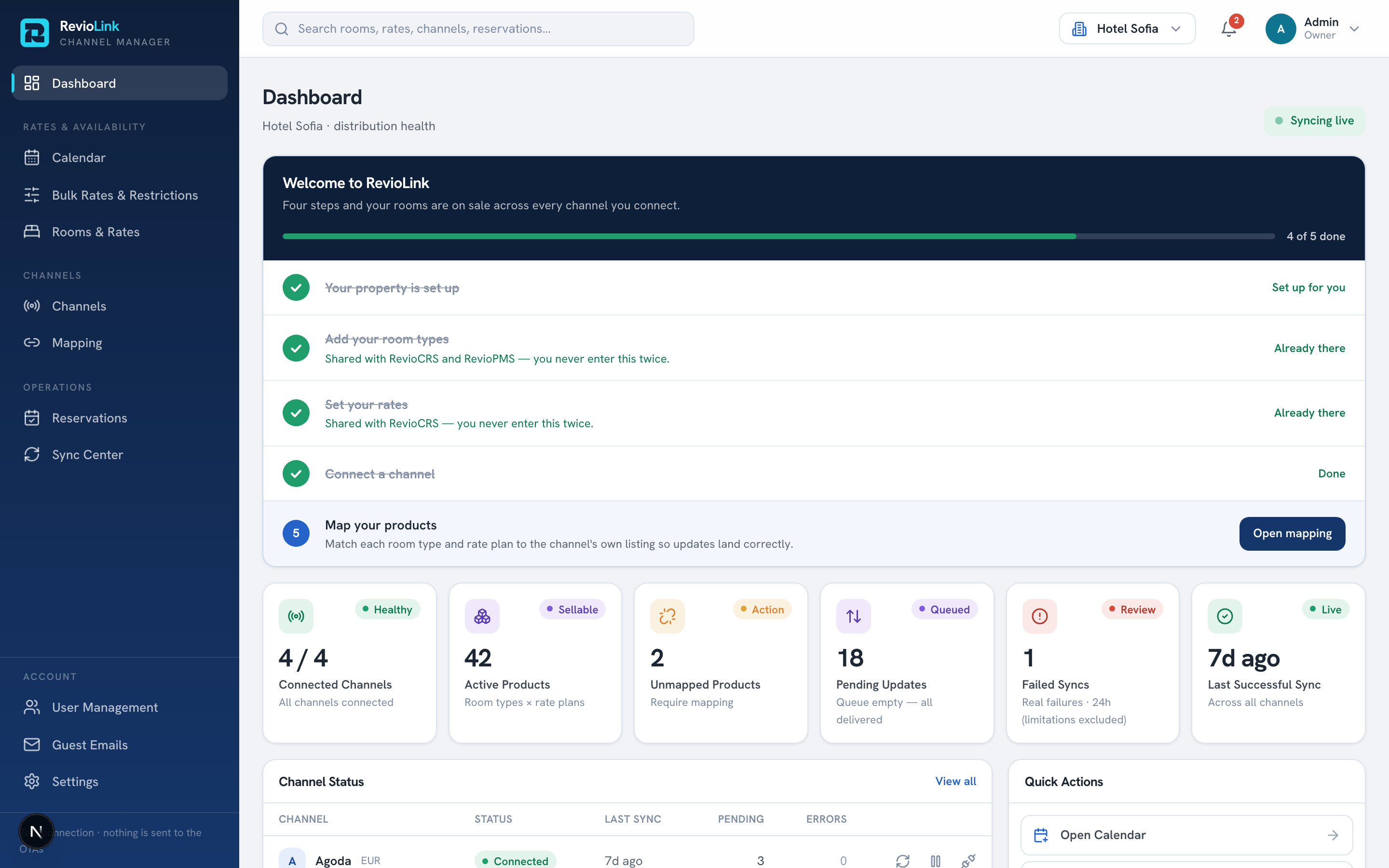The width and height of the screenshot is (1389, 868).
Task: Click the Last Successful Sync check icon
Action: tap(1225, 616)
